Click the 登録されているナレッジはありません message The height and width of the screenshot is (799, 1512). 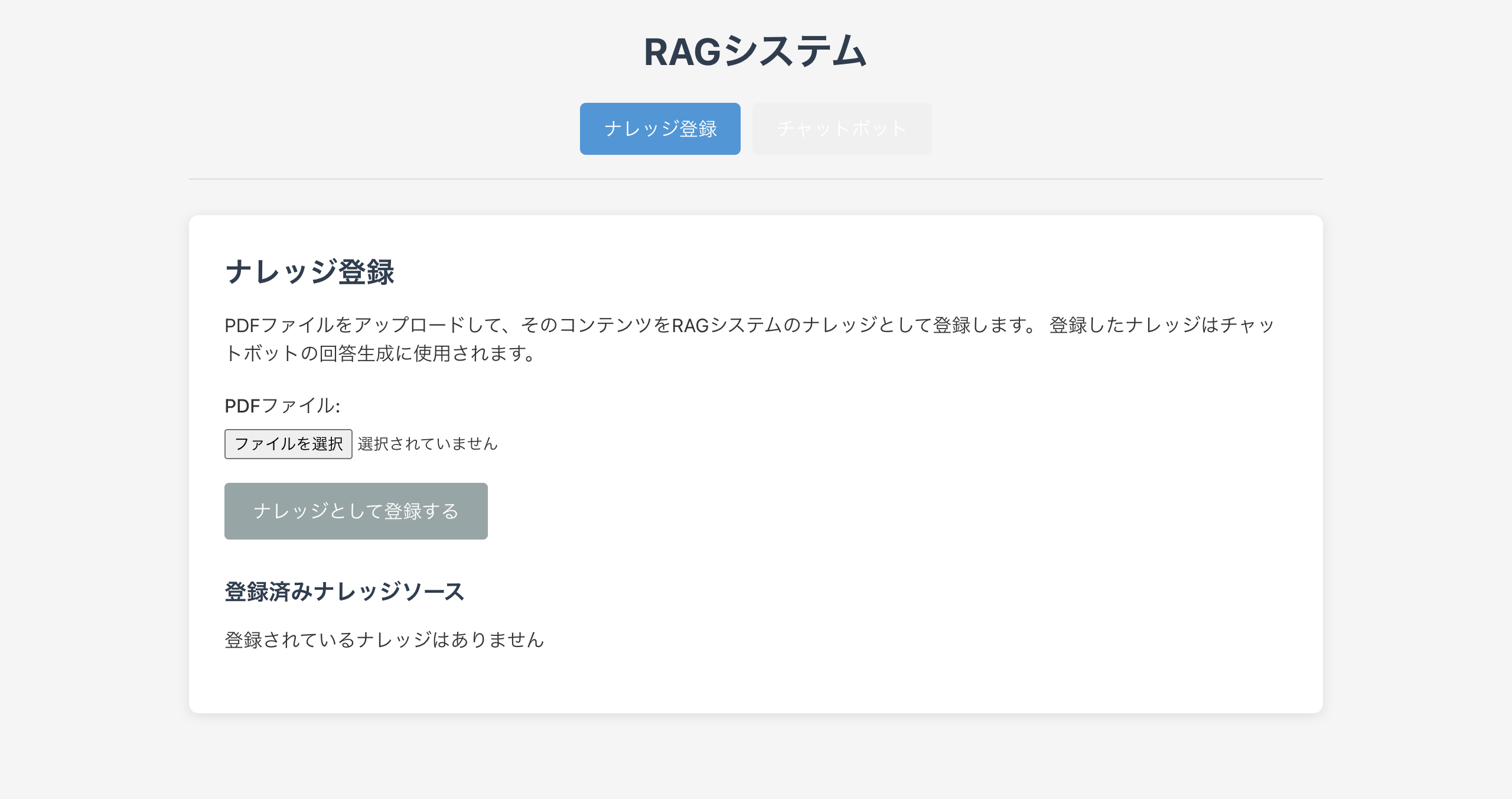(x=384, y=639)
